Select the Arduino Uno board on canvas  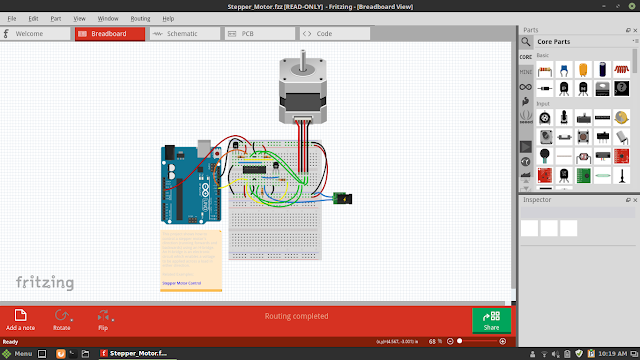(191, 183)
